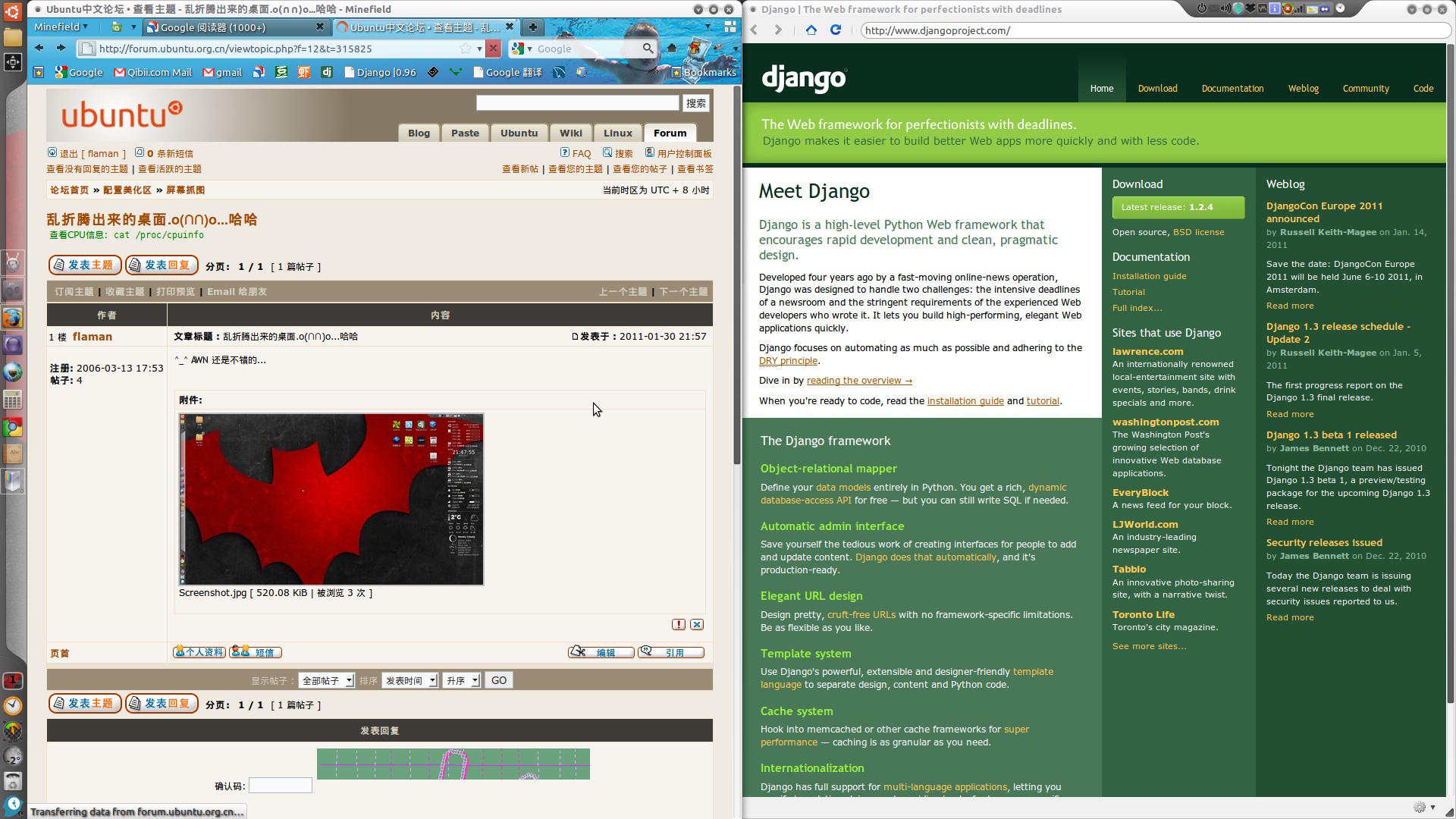Go back in the Minefield browser
Screen dimensions: 1456x819
point(39,48)
